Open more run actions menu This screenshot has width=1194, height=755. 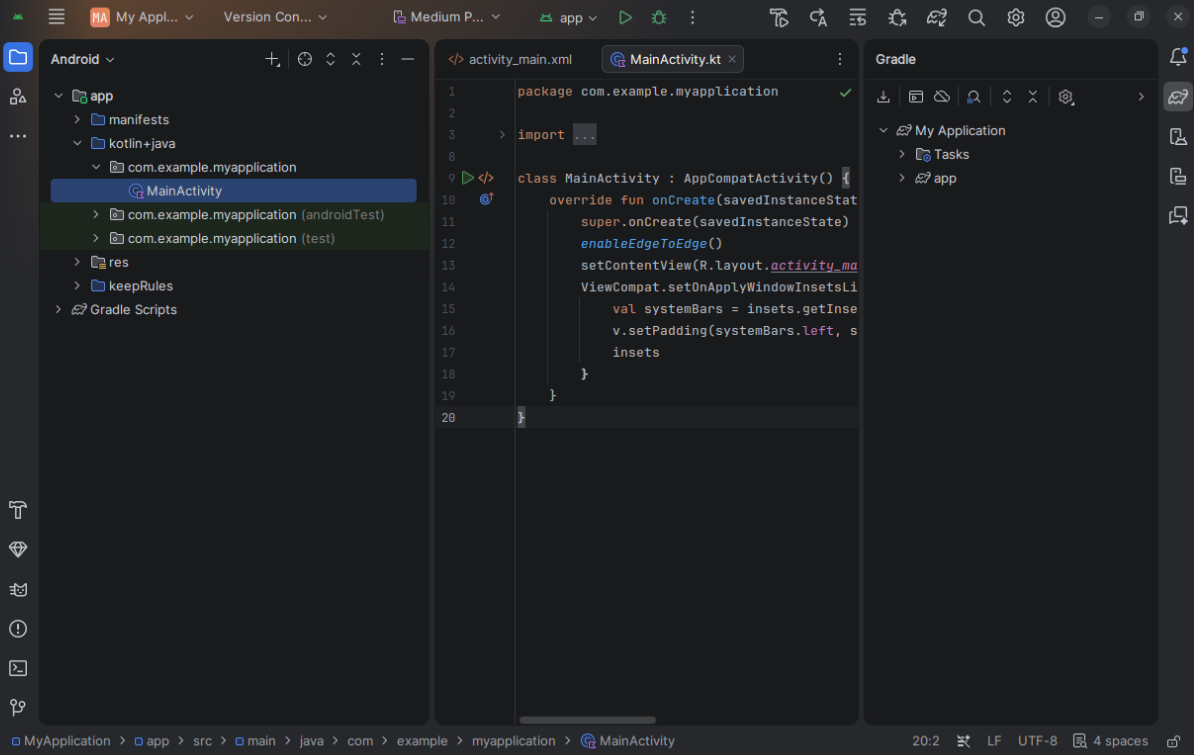[x=692, y=17]
